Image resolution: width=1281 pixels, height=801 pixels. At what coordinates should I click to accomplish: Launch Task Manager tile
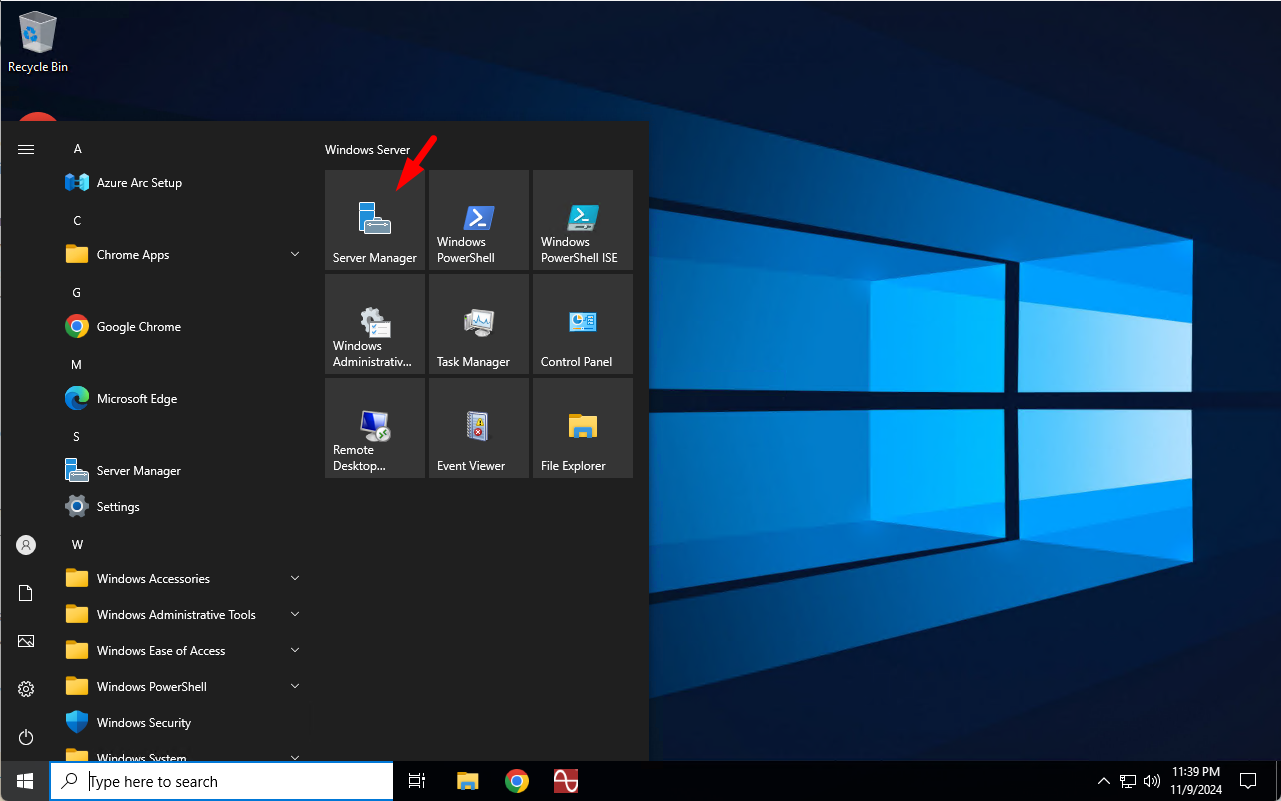point(479,324)
